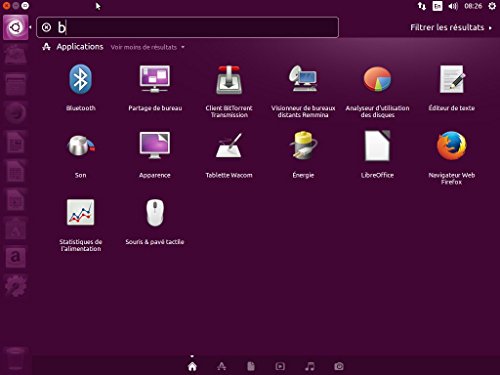Open the system gear menu in top panel
The width and height of the screenshot is (500, 375).
[492, 6]
